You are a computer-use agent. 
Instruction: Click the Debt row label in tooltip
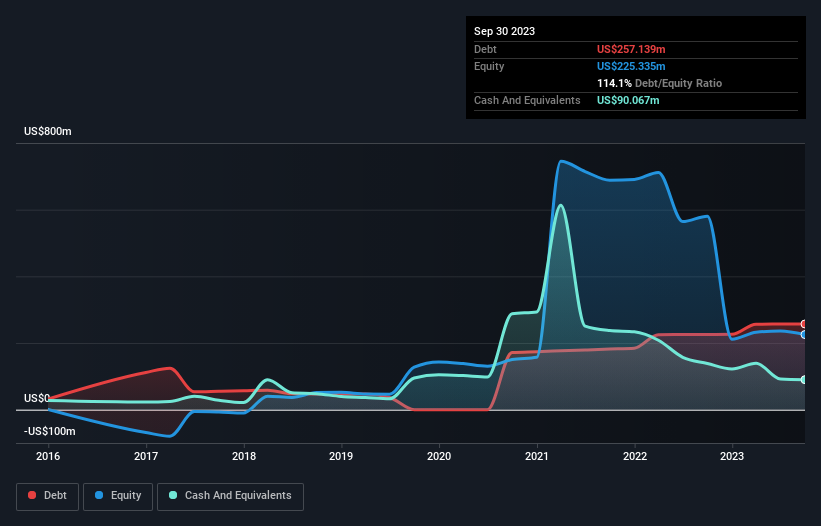[x=485, y=49]
